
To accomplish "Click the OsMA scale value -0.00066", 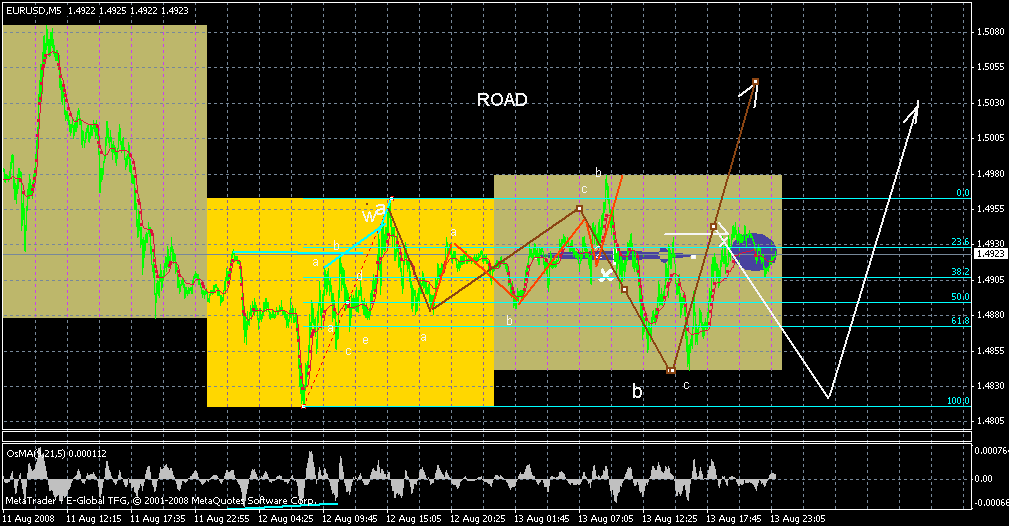I will tap(991, 503).
